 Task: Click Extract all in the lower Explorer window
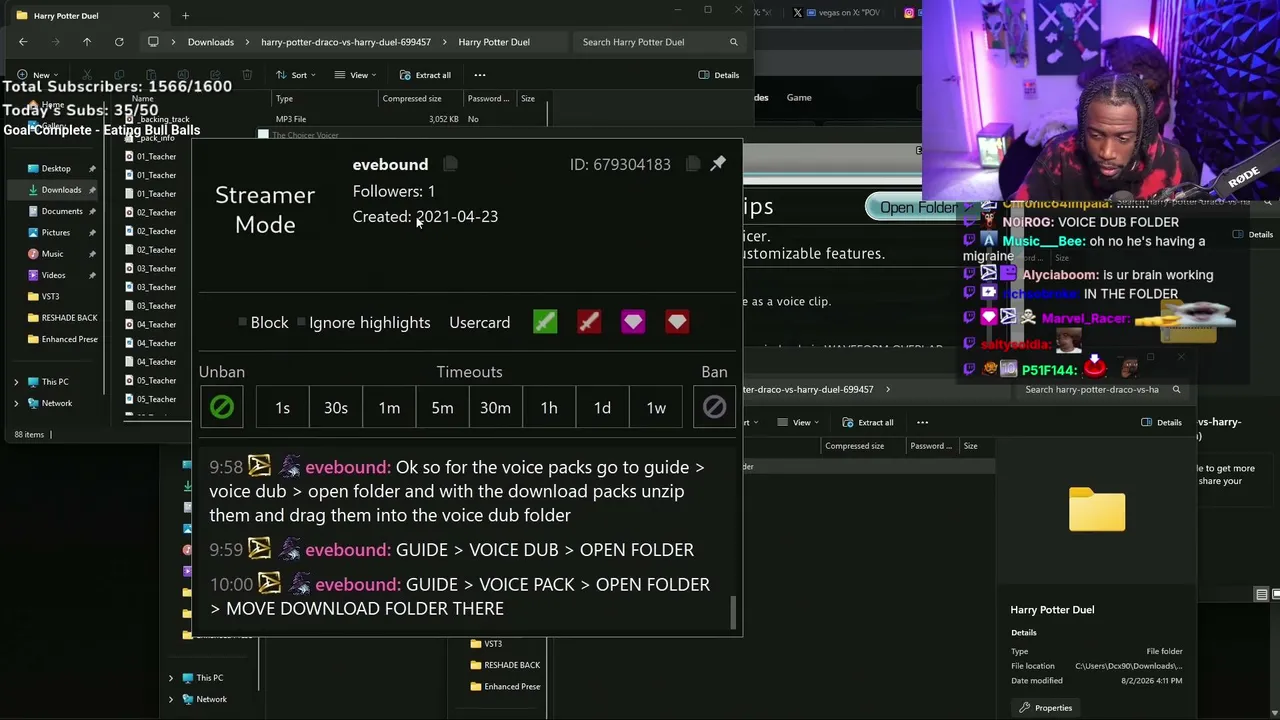[x=868, y=422]
